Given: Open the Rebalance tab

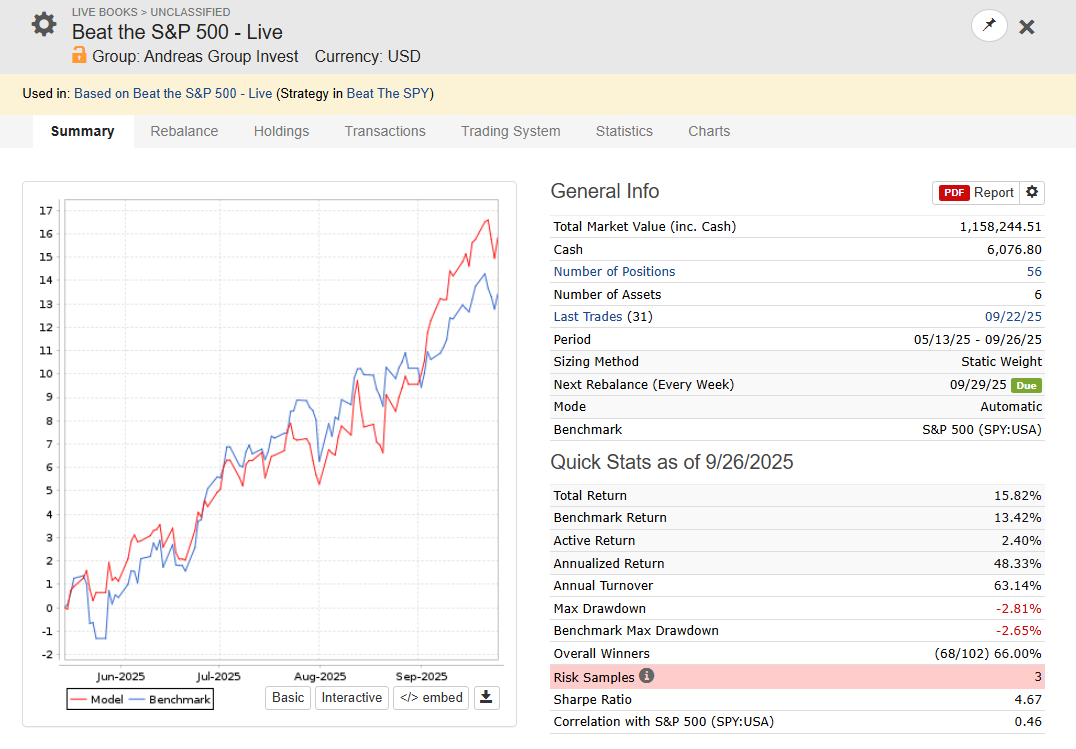Looking at the screenshot, I should pyautogui.click(x=184, y=131).
